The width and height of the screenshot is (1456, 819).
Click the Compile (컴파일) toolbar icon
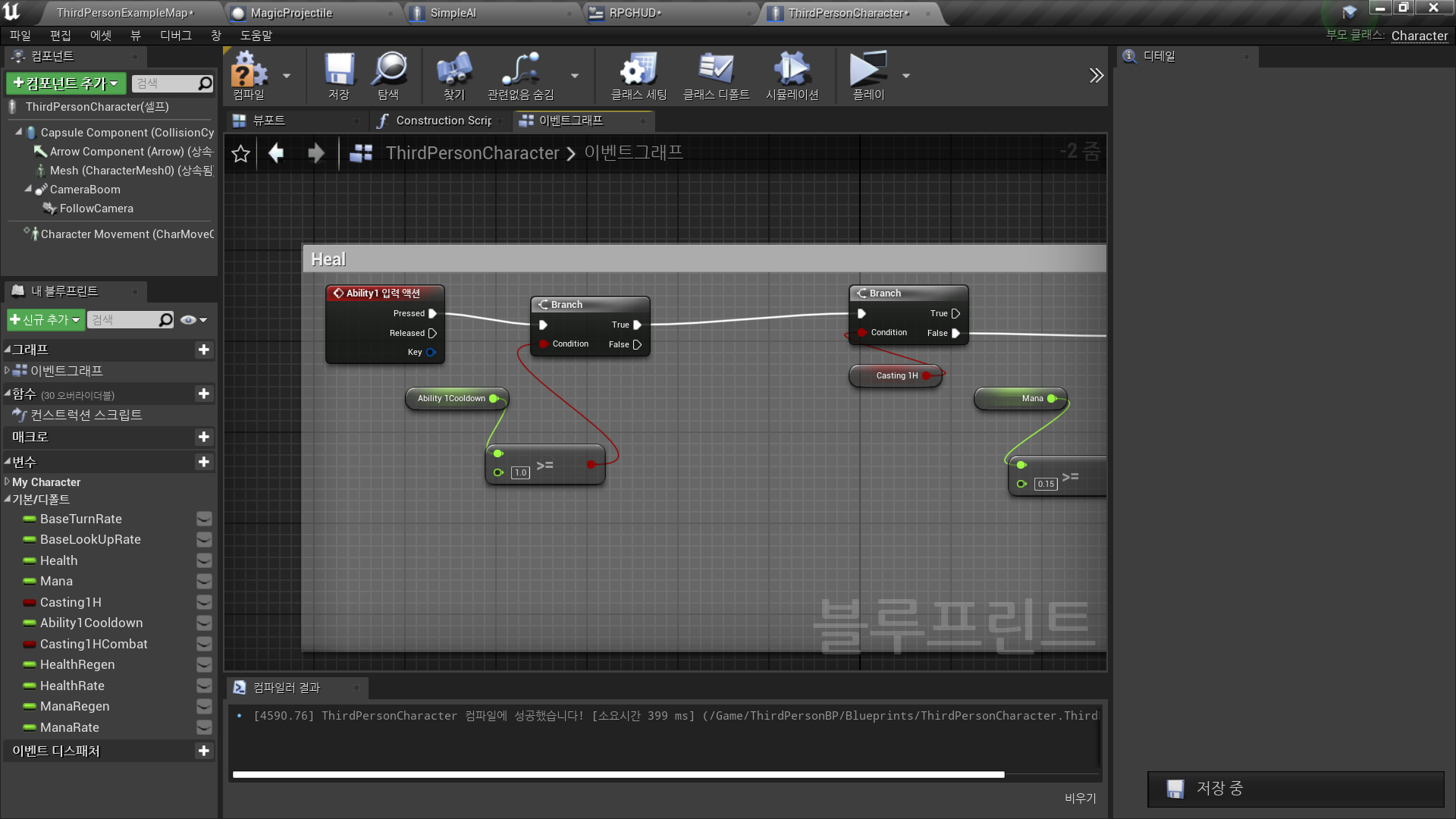tap(249, 71)
